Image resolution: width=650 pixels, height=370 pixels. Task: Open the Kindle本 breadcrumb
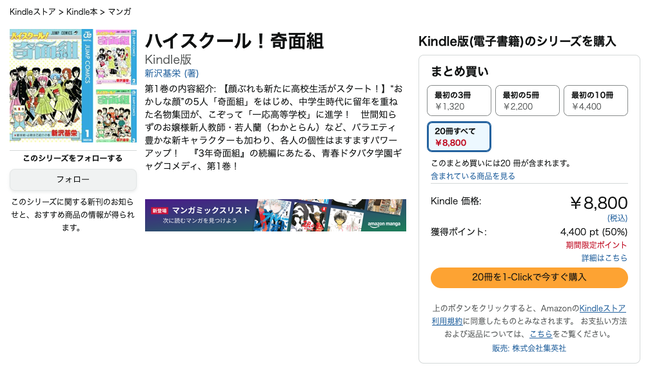pos(82,12)
